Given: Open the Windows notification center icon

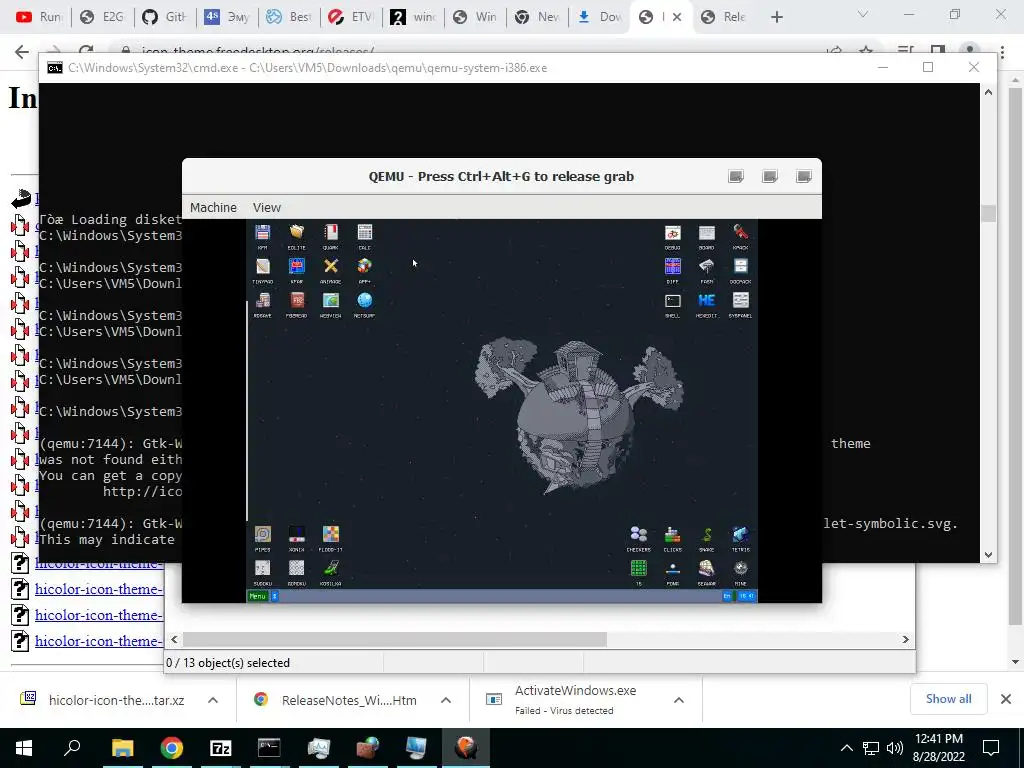Looking at the screenshot, I should coord(991,748).
